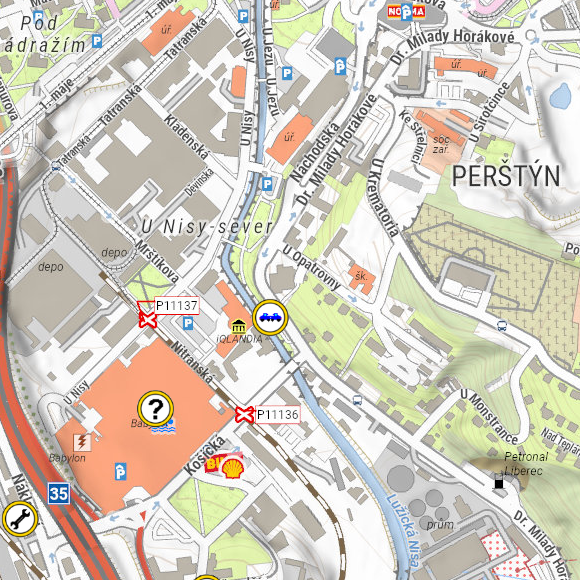Open the question mark marker on Babylon
Viewport: 580px width, 580px height.
tap(155, 408)
